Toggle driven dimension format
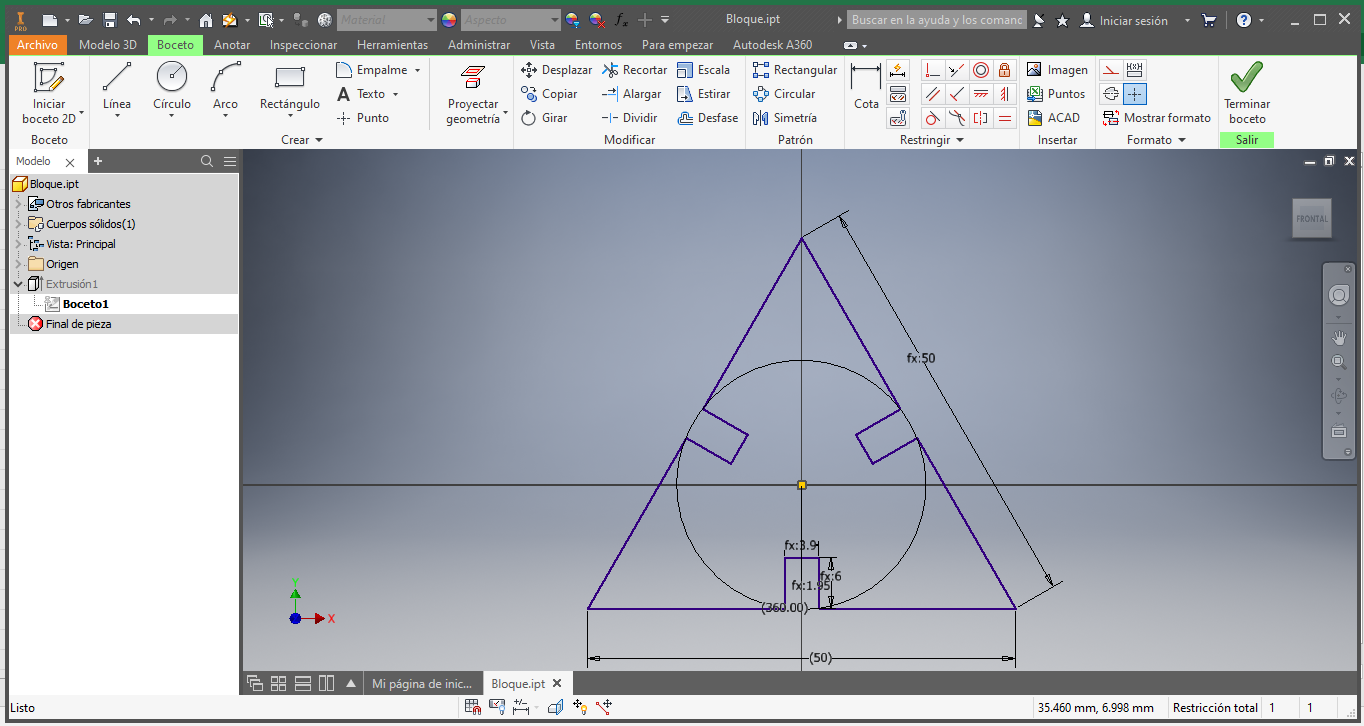The width and height of the screenshot is (1364, 726). point(1134,70)
